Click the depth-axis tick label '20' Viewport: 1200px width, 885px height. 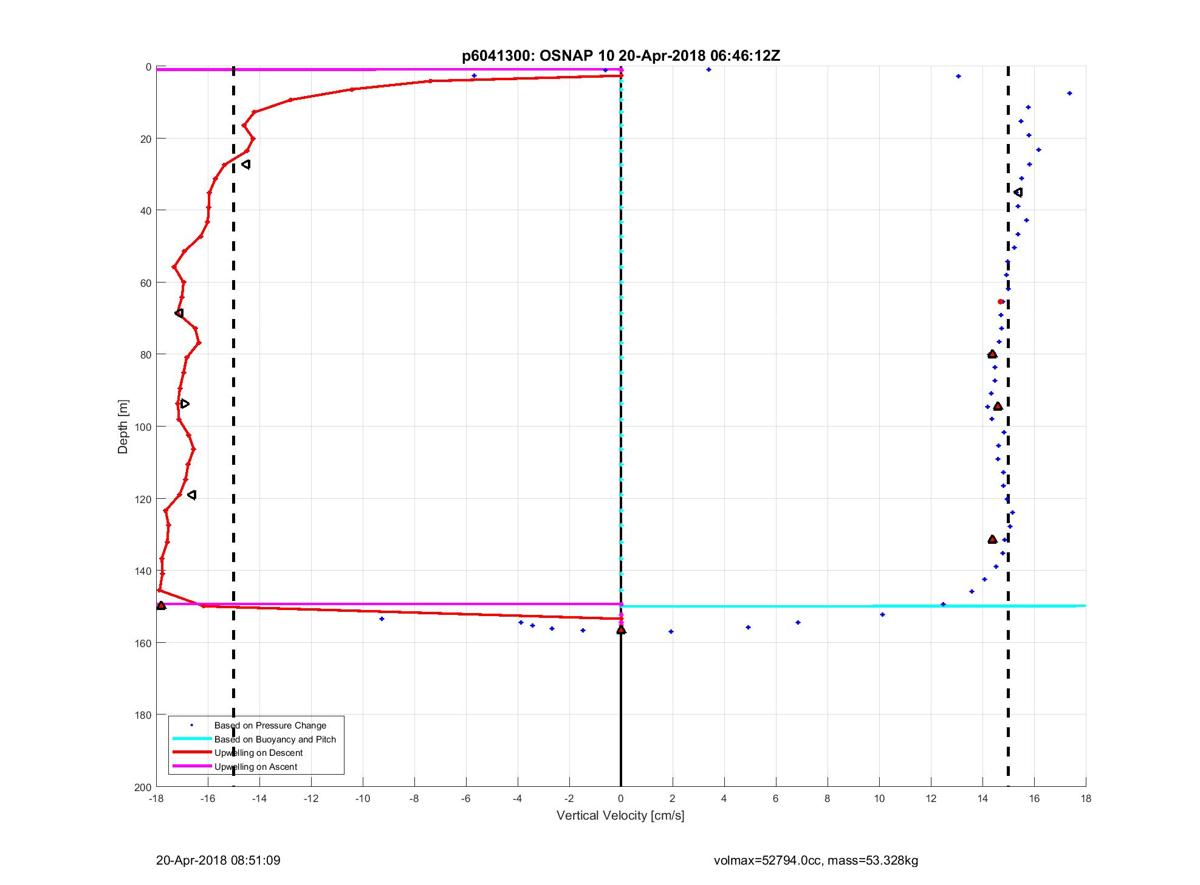[145, 138]
